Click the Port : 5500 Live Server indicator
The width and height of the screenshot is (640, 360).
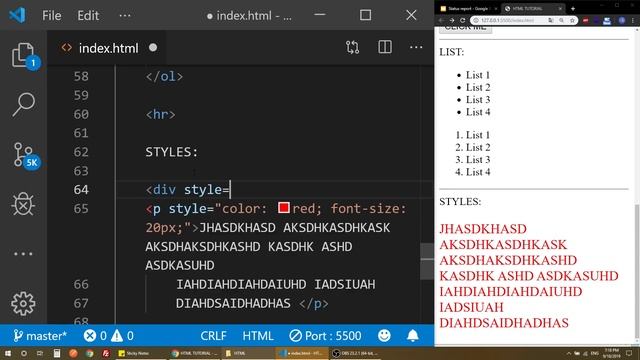[325, 336]
